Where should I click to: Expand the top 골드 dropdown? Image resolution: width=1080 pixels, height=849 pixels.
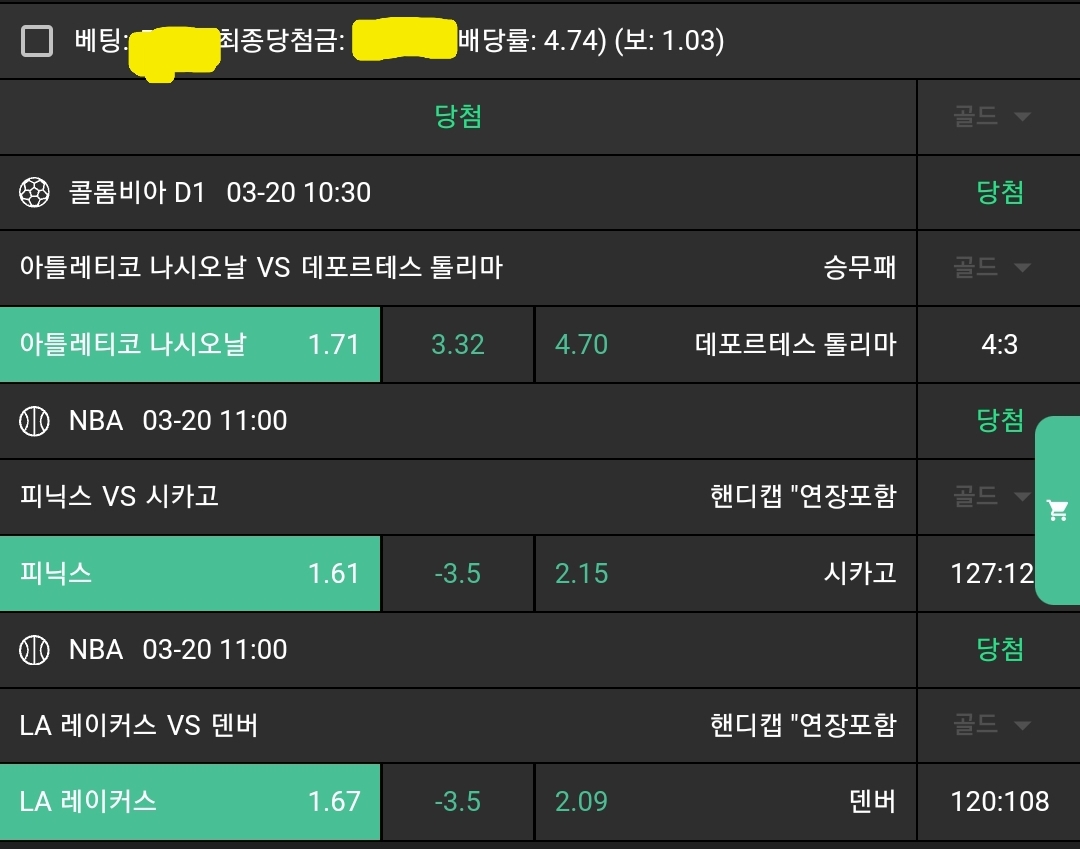pos(991,117)
